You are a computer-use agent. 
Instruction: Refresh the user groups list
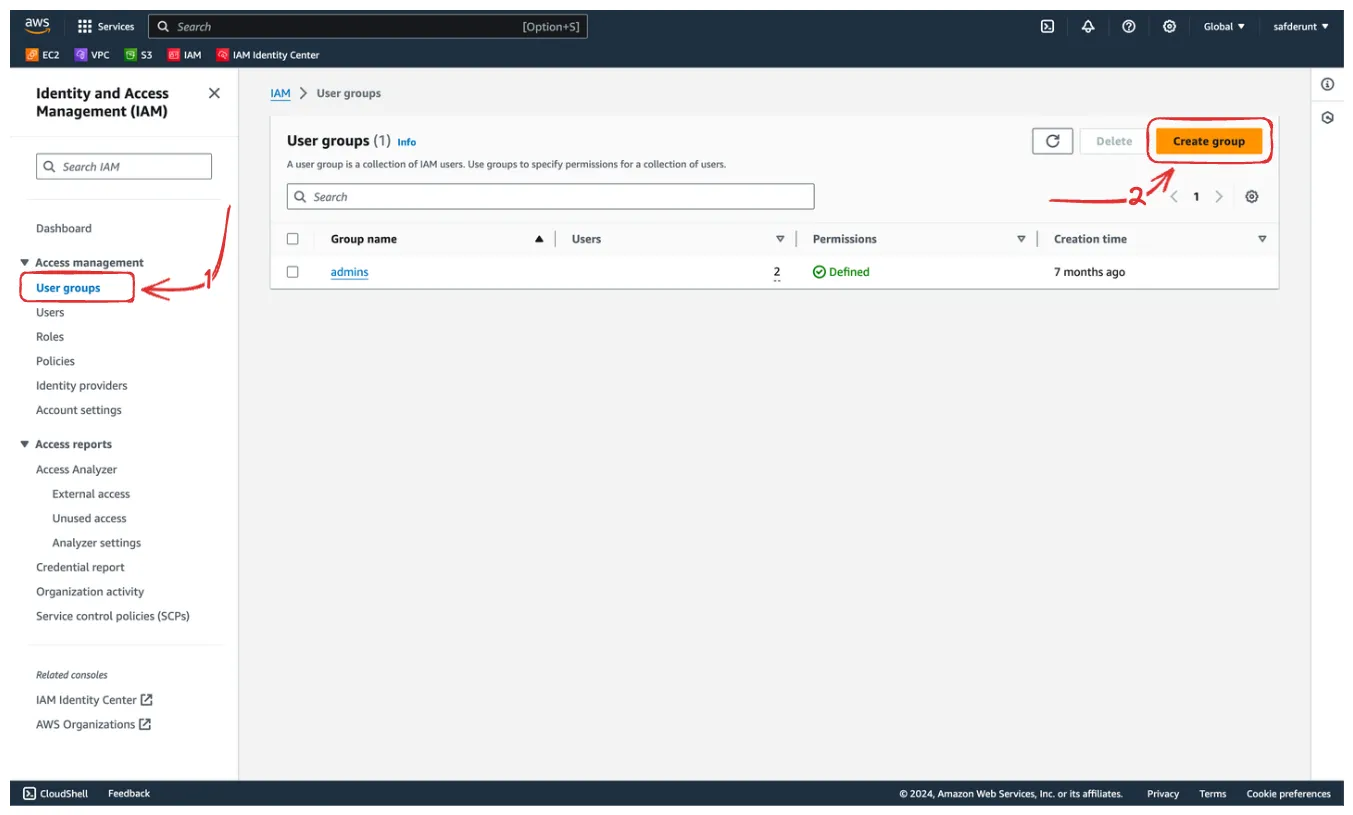tap(1052, 141)
